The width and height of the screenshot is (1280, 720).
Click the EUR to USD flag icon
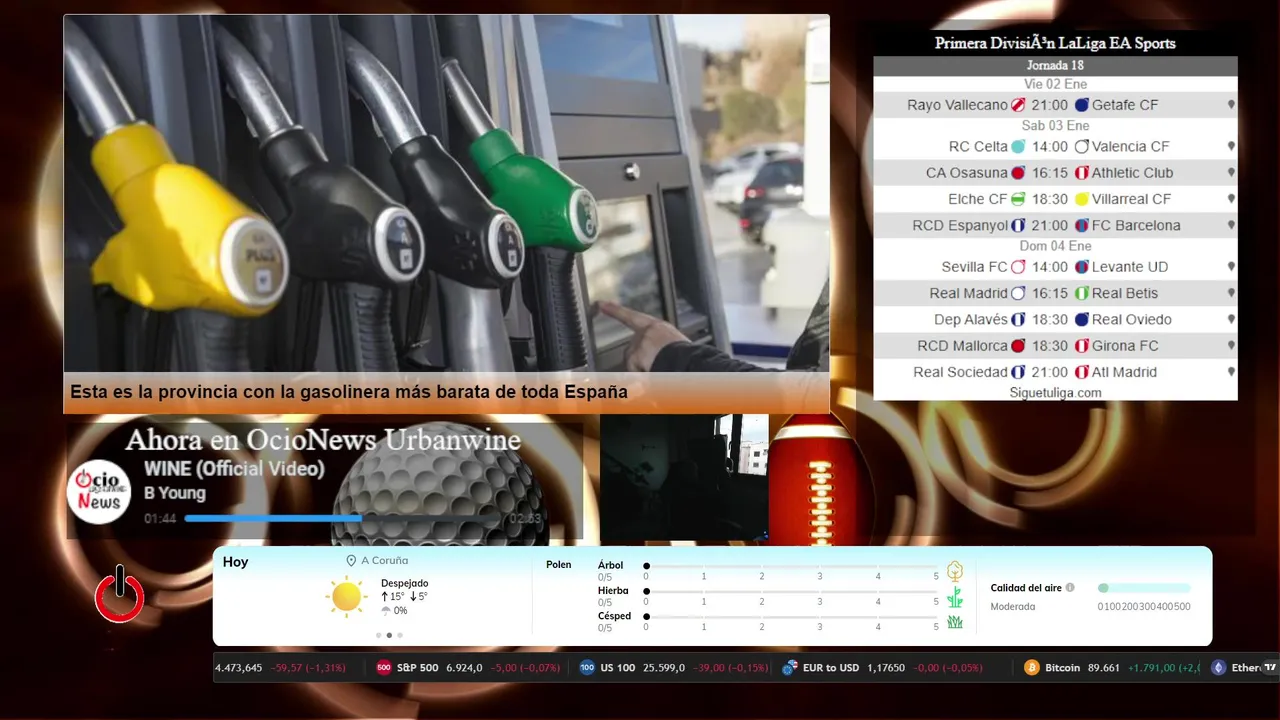pos(789,668)
